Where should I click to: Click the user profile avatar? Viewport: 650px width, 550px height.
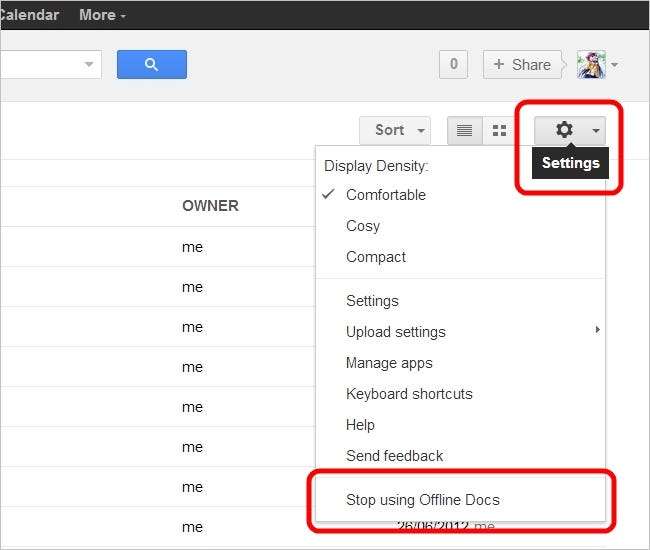591,65
